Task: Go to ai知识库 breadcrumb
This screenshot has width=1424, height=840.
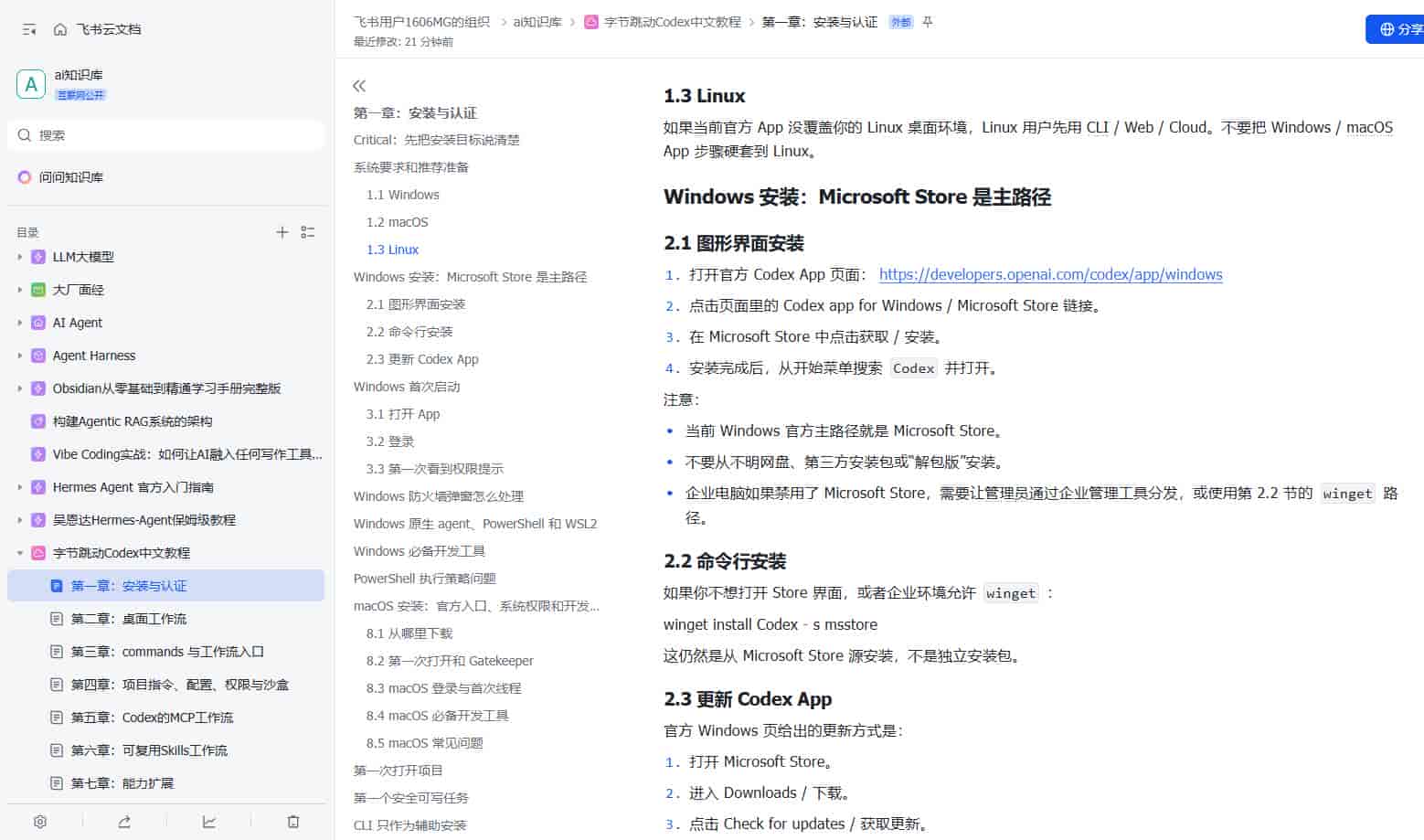Action: coord(537,22)
